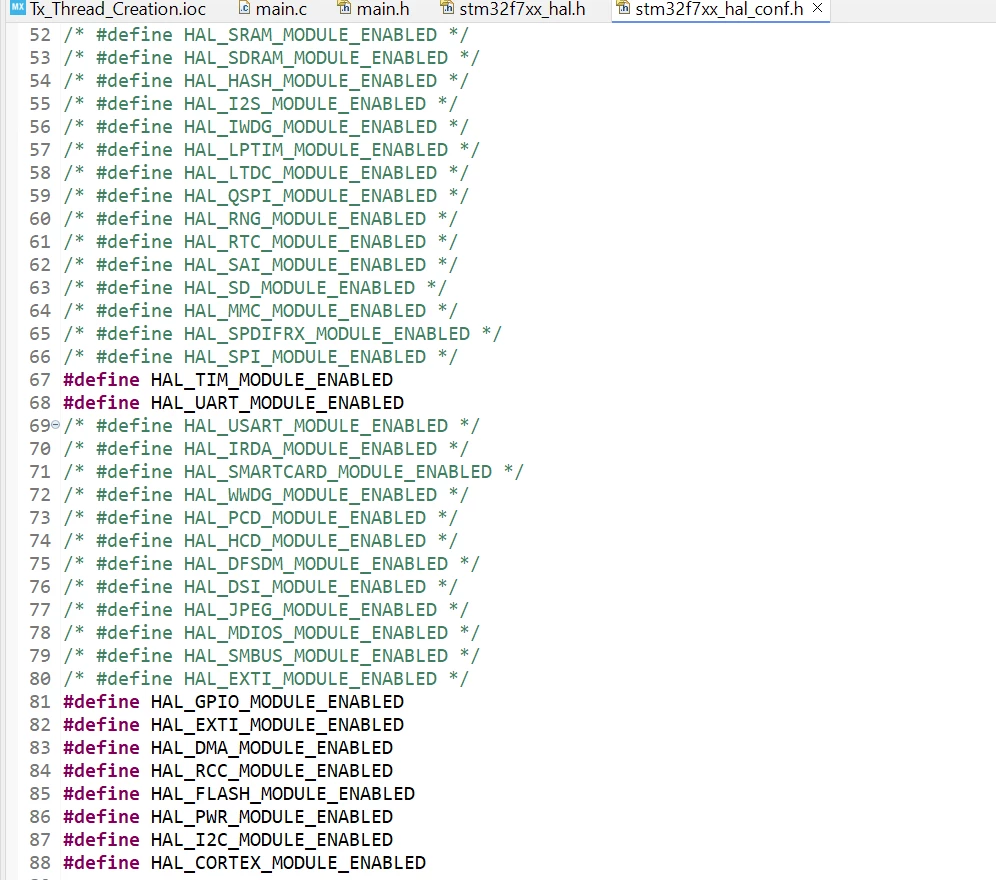996x880 pixels.
Task: Click line 67 HAL_TIM_MODULE_ENABLED
Action: pyautogui.click(x=228, y=380)
